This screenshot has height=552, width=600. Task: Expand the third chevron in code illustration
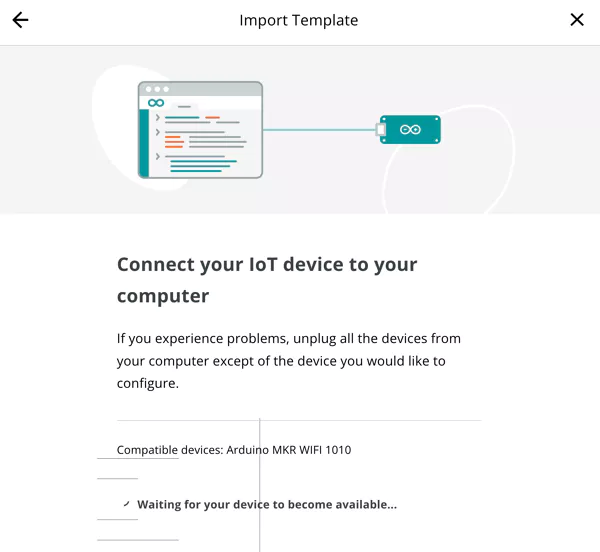[x=158, y=156]
